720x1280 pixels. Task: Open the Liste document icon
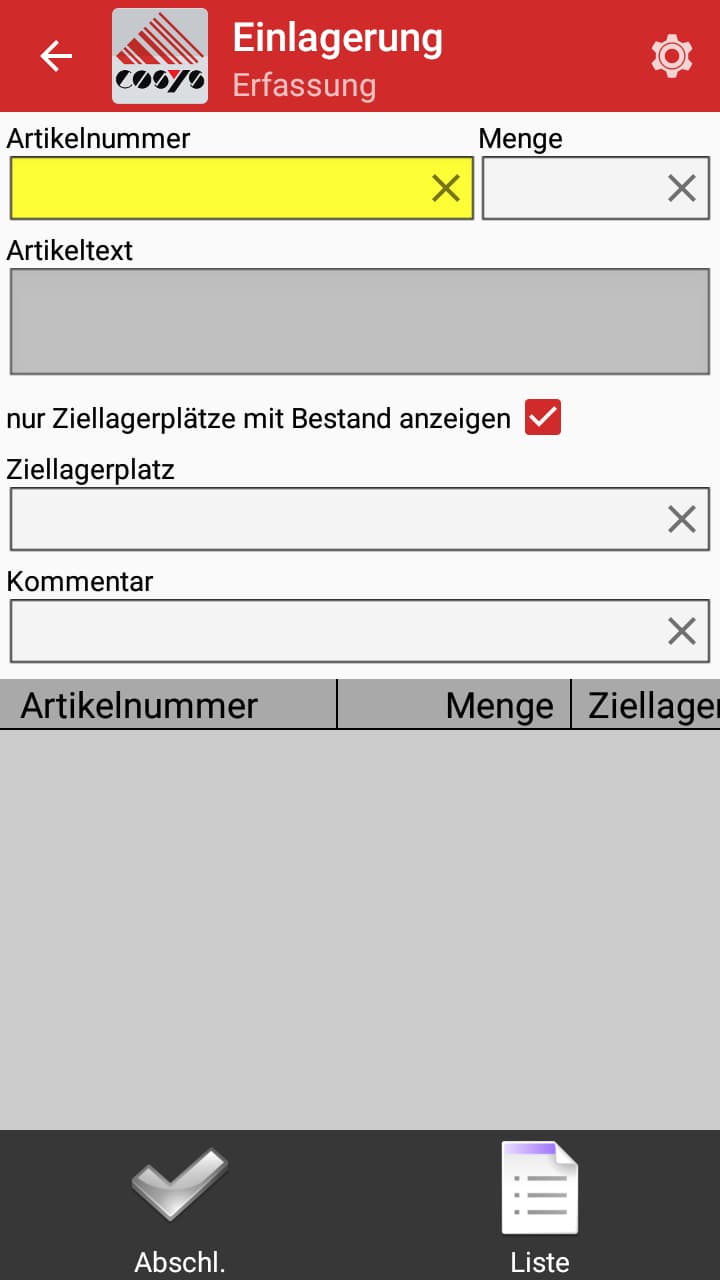click(540, 1190)
